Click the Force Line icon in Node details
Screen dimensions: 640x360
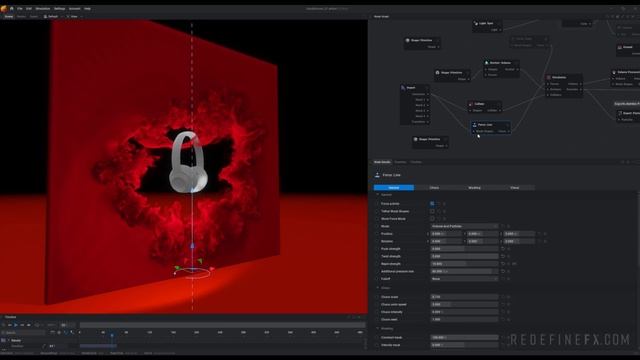pyautogui.click(x=377, y=175)
